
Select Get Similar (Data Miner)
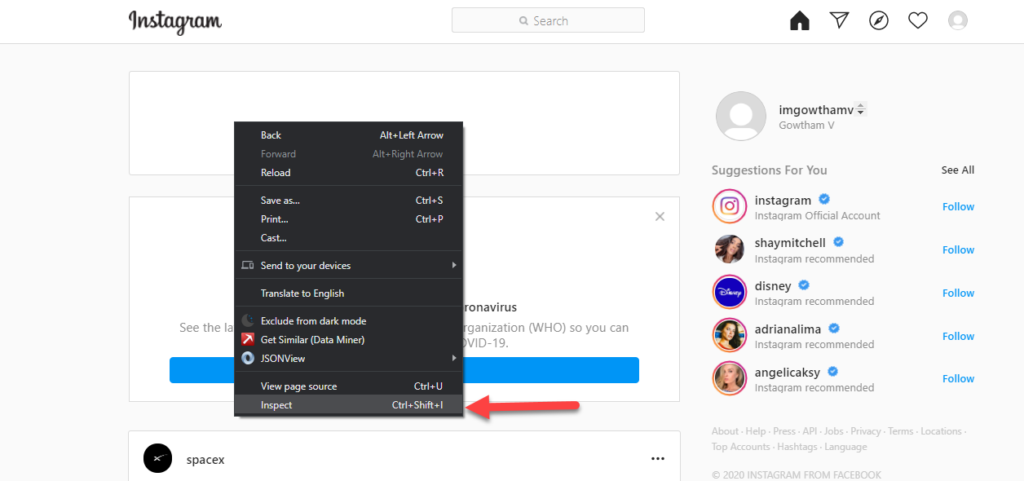click(349, 340)
